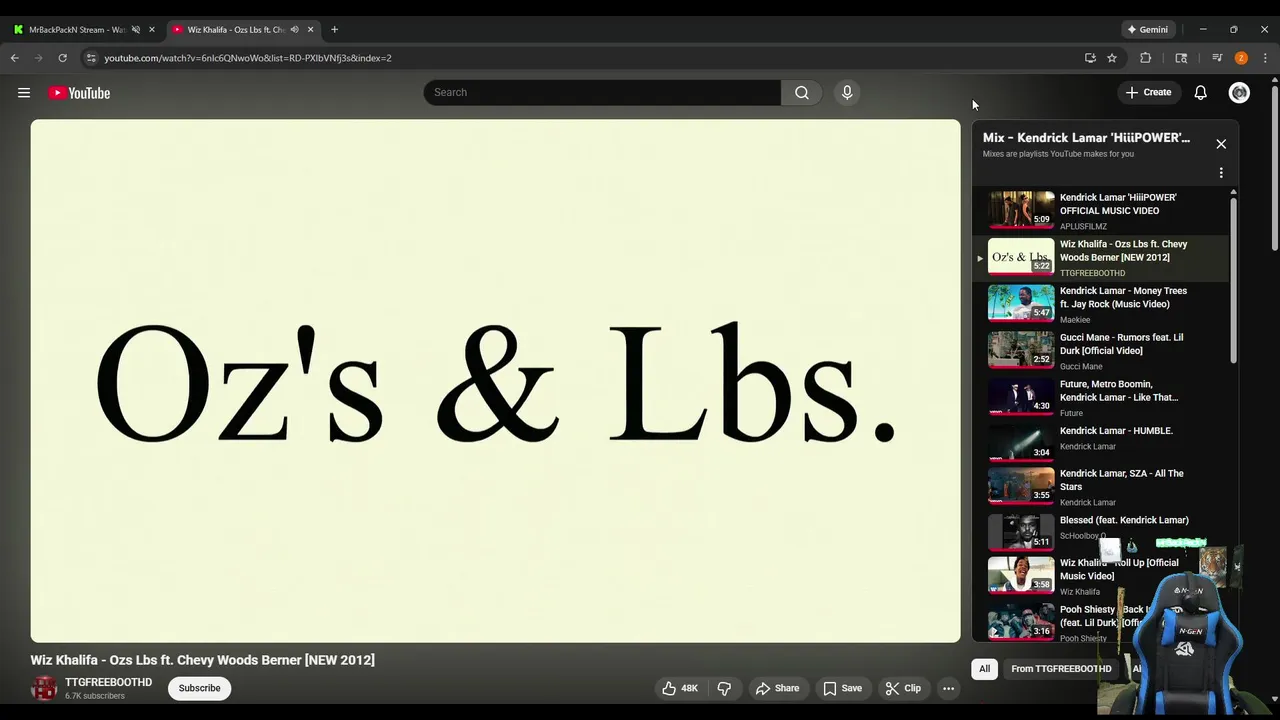This screenshot has width=1280, height=720.
Task: Select the All filter chip
Action: click(x=984, y=669)
